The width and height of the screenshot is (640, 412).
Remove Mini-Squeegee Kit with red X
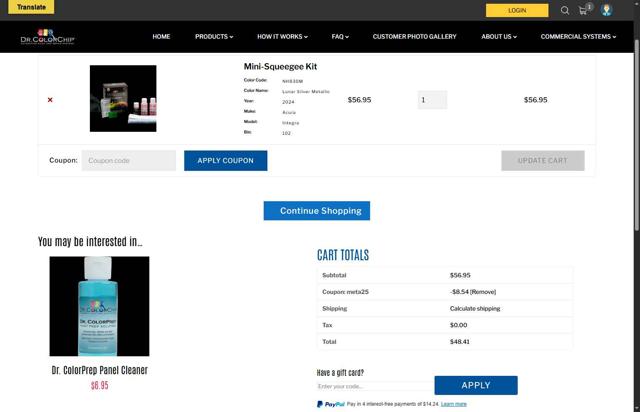[50, 100]
